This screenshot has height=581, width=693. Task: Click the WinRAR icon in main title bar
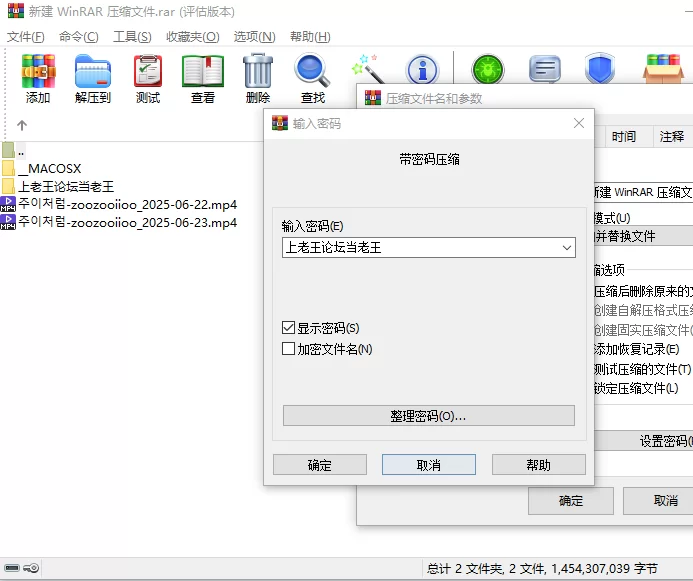16,11
